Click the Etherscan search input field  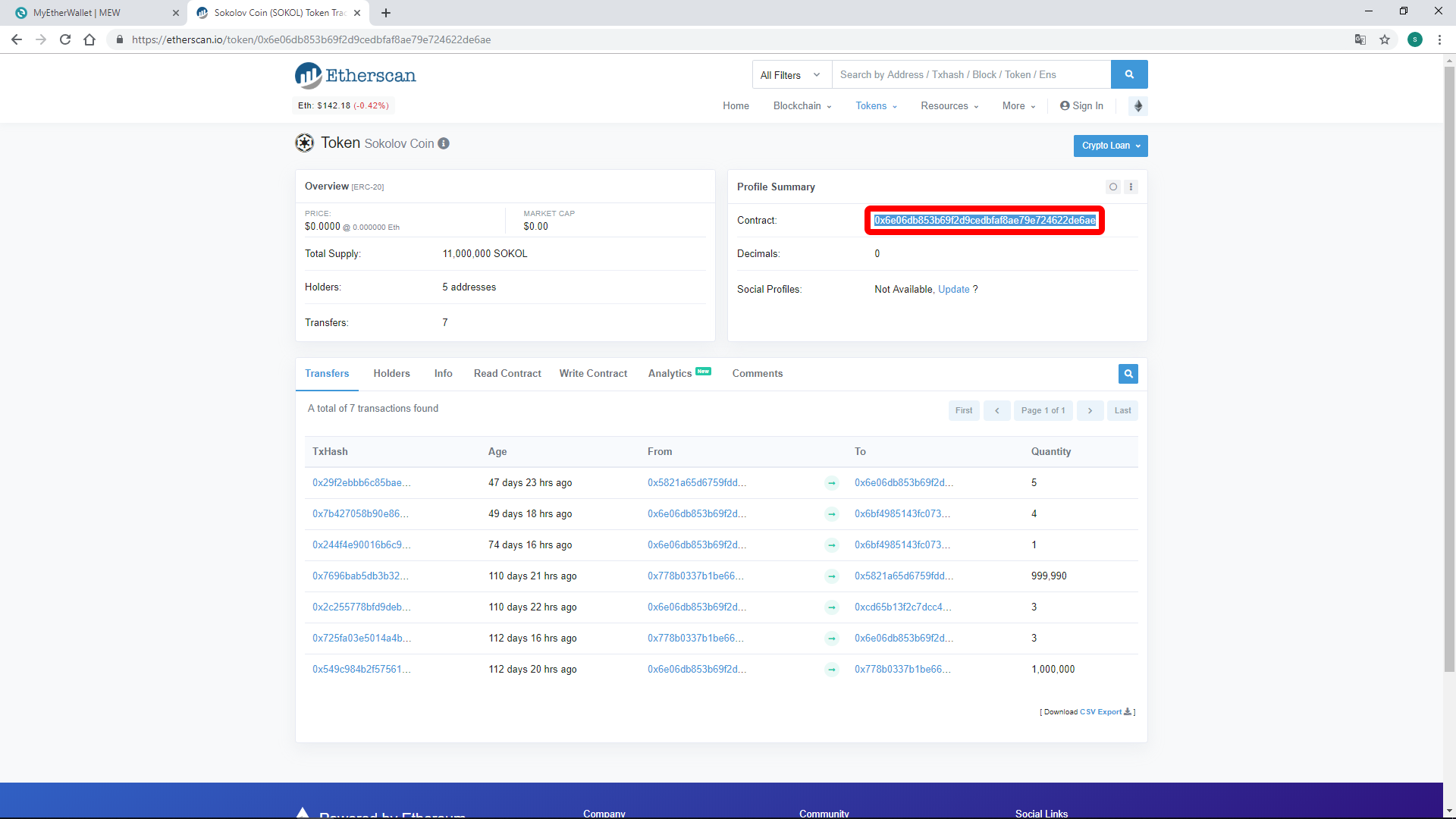[x=971, y=74]
